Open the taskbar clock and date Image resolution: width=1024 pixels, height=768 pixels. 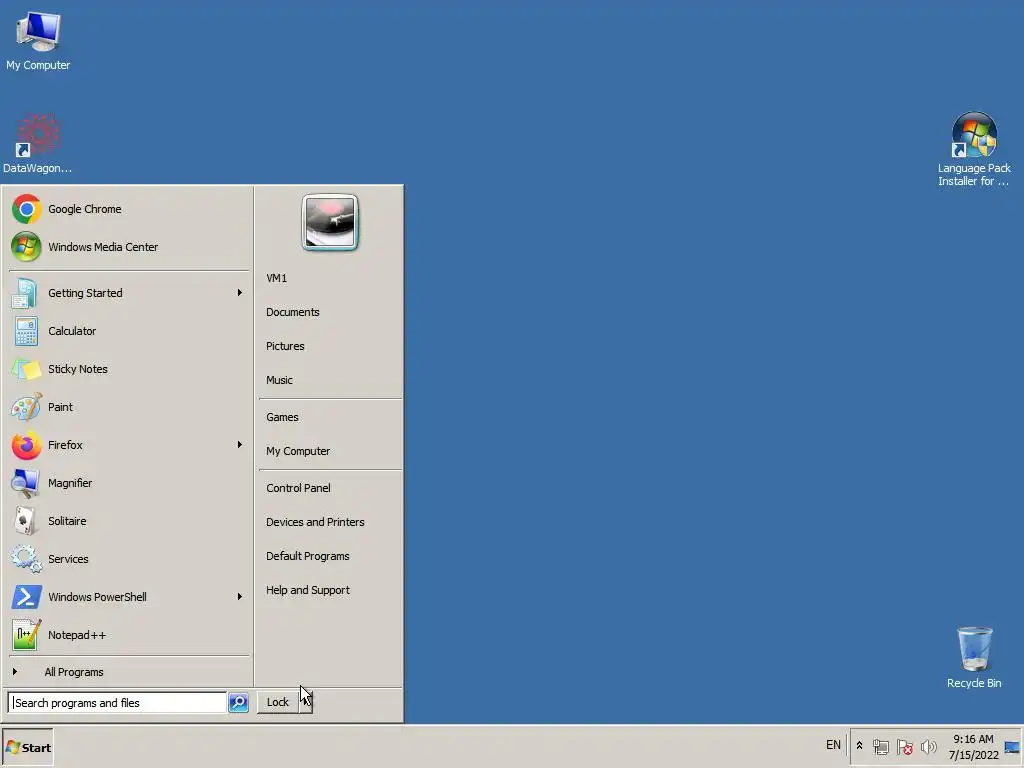(973, 747)
